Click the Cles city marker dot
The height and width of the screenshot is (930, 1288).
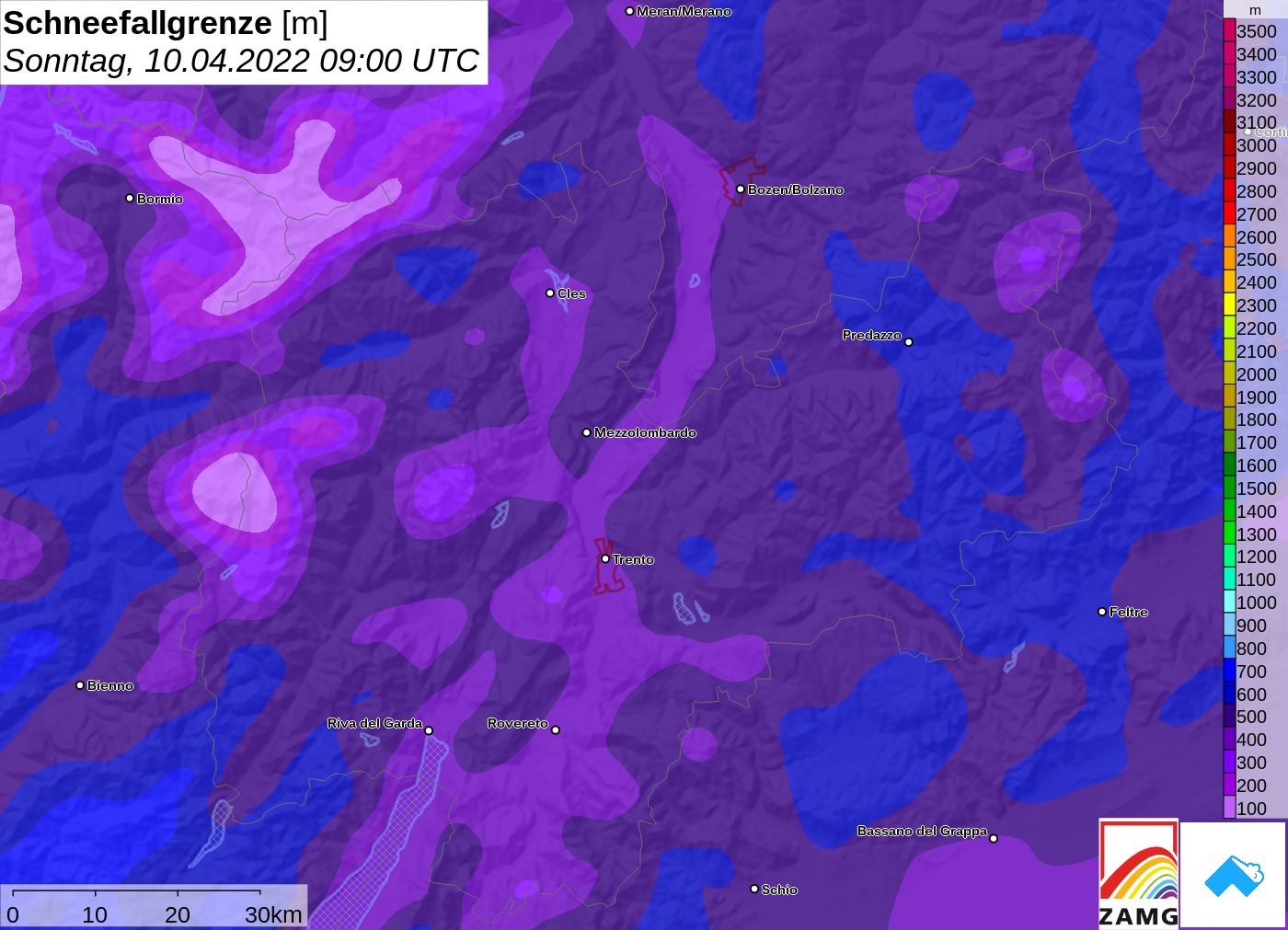coord(550,293)
